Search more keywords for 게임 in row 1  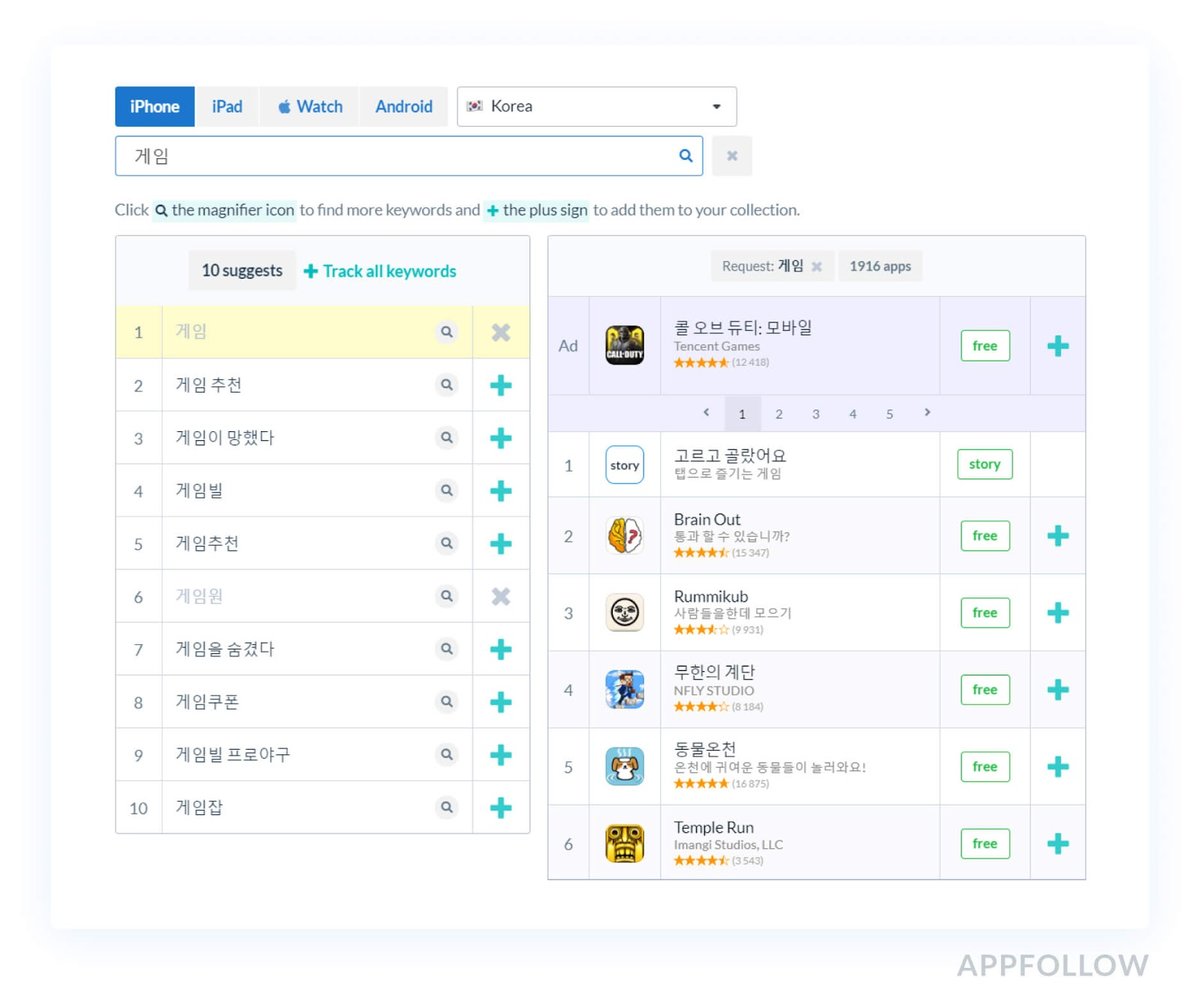click(x=447, y=332)
